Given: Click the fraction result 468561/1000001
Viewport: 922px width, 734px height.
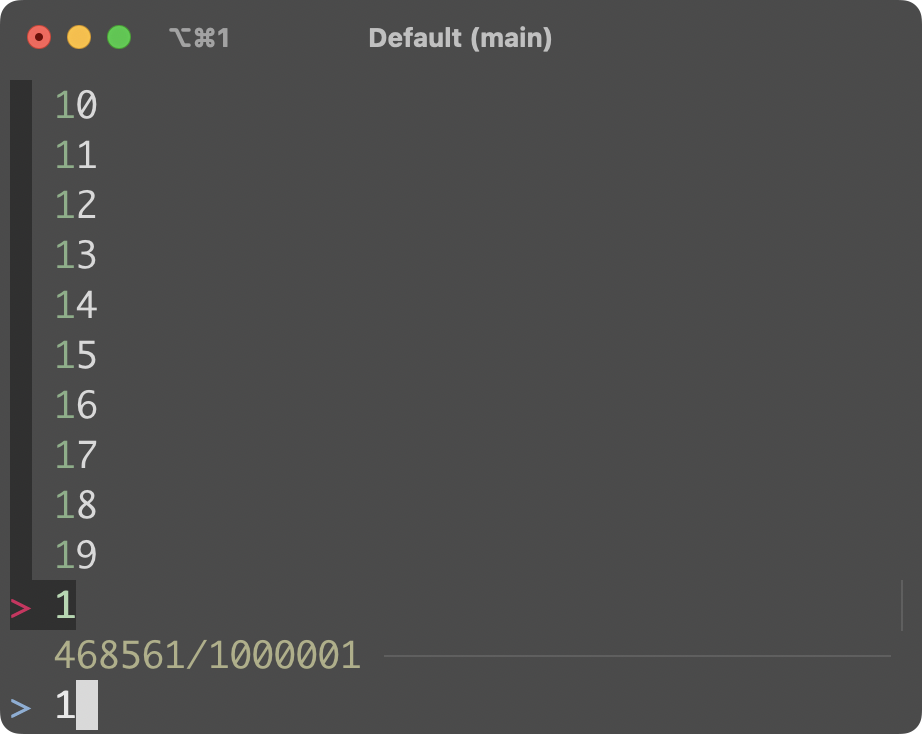Looking at the screenshot, I should [x=205, y=655].
